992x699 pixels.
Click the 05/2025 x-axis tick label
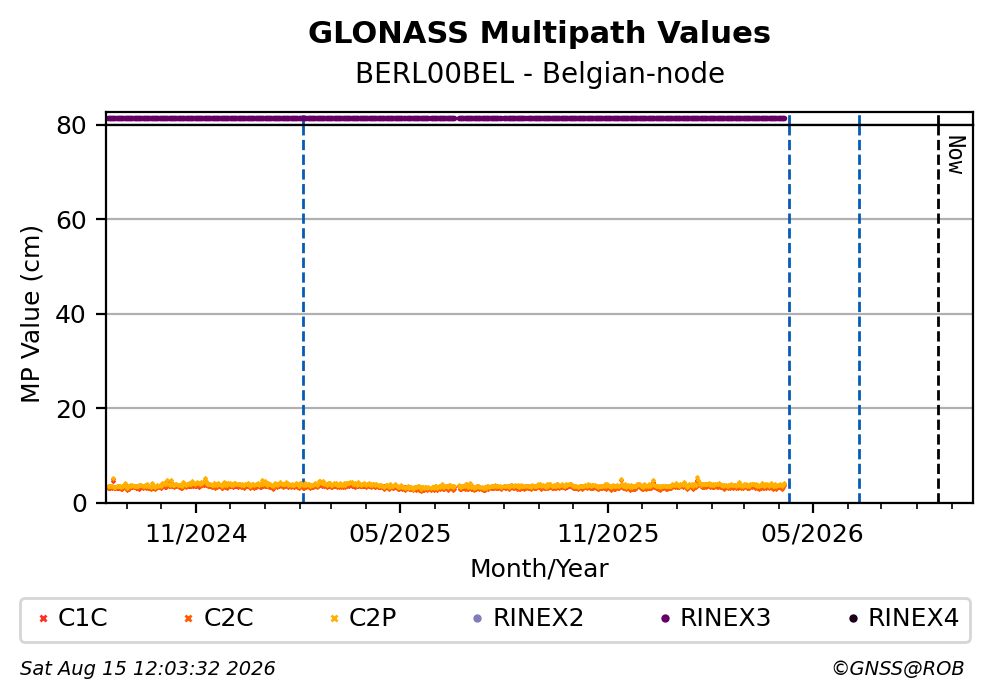[400, 535]
